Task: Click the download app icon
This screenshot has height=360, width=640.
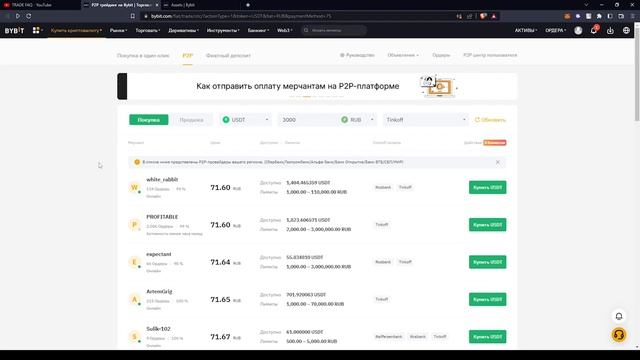Action: point(610,31)
